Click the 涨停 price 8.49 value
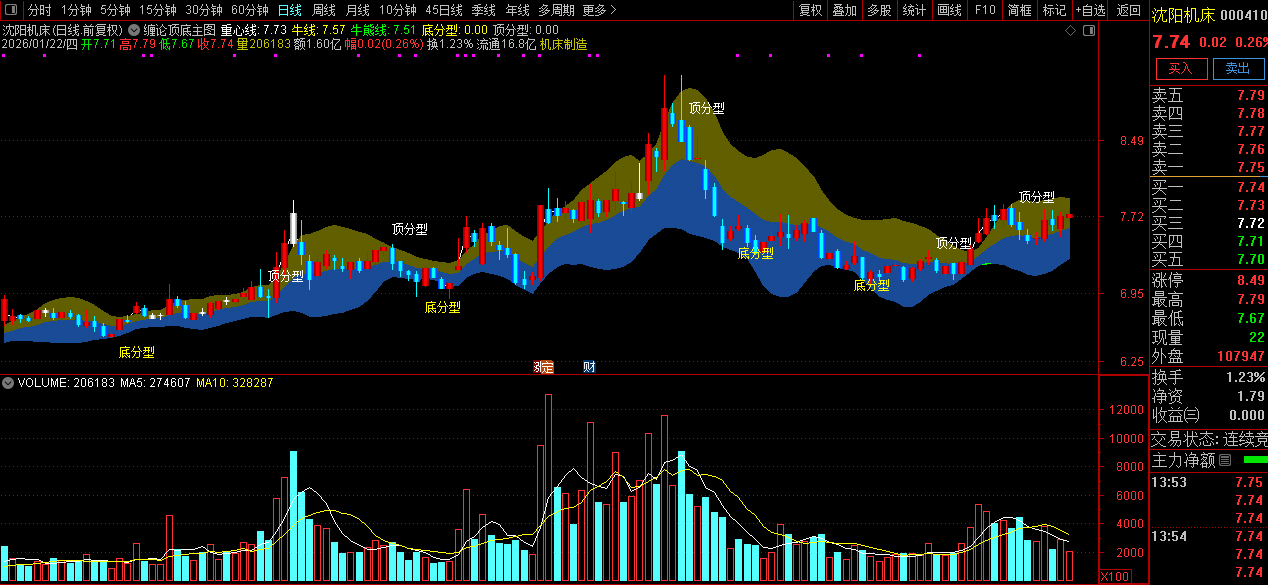The height and width of the screenshot is (585, 1268). click(x=1250, y=281)
